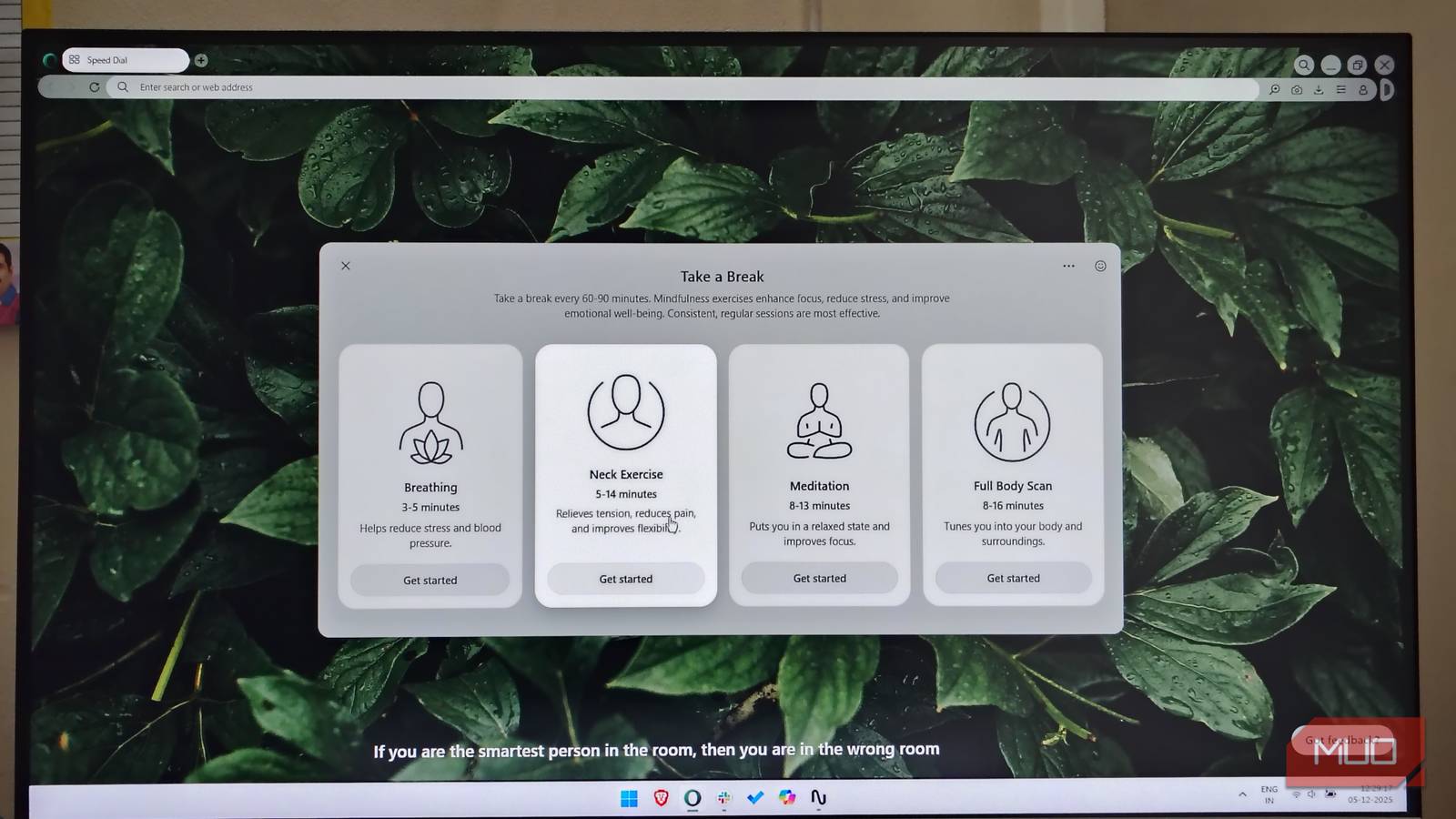Click the magnifier icon in the address bar

tap(123, 87)
